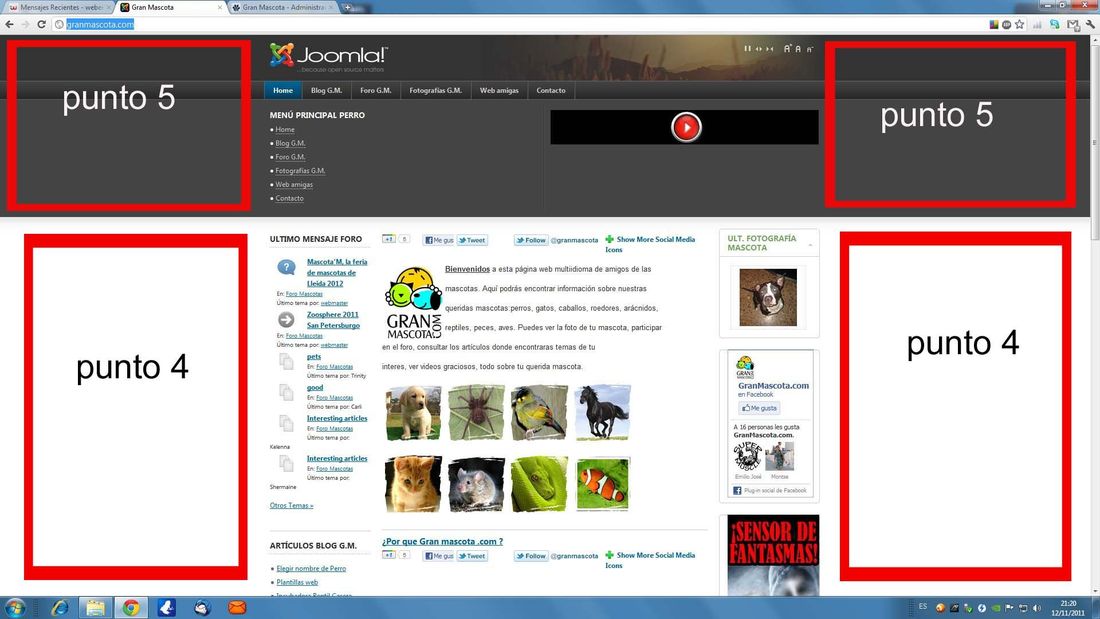Click the page vertical scrollbar
Viewport: 1100px width, 619px height.
pyautogui.click(x=1094, y=314)
